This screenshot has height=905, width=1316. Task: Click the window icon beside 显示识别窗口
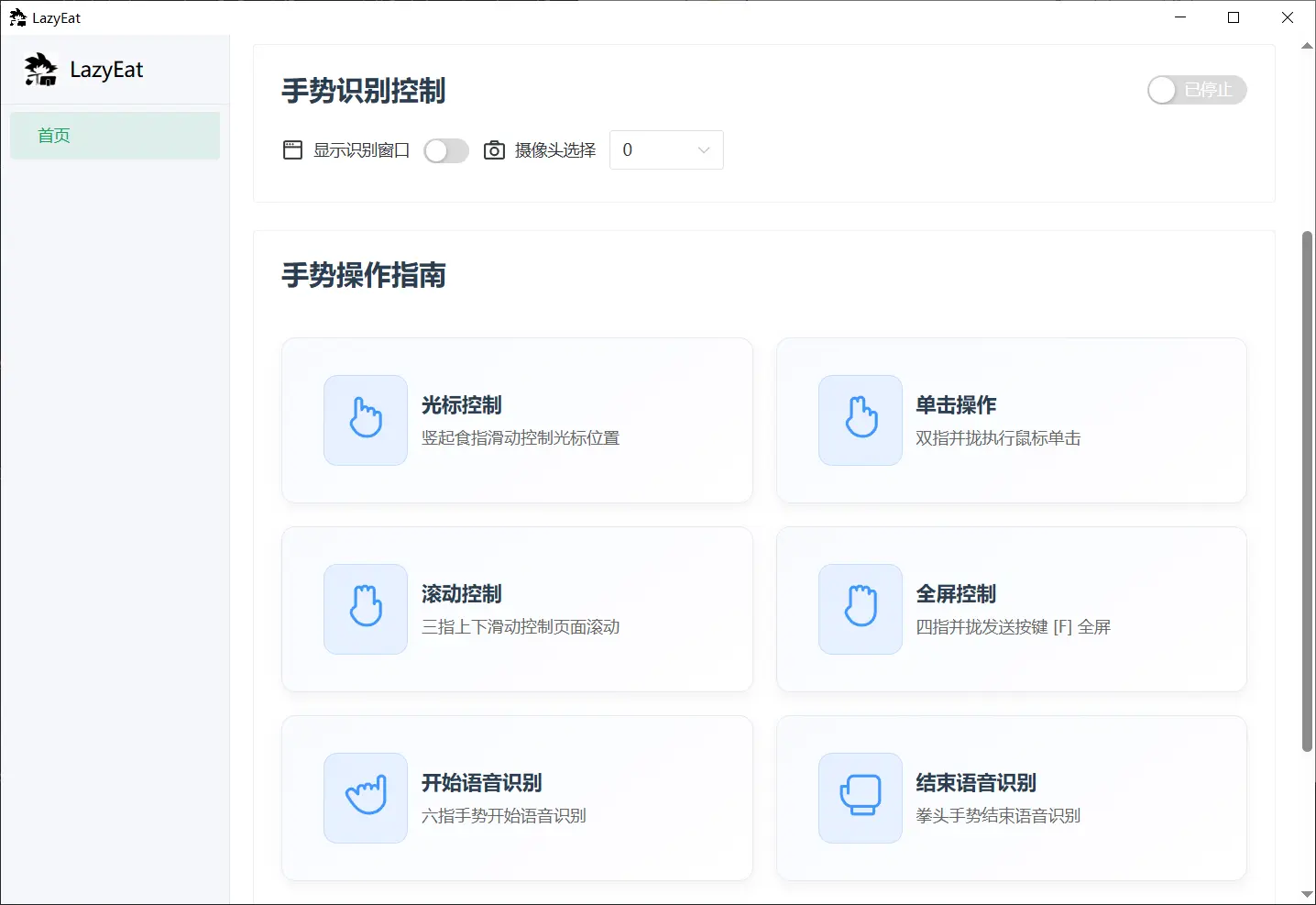[292, 150]
